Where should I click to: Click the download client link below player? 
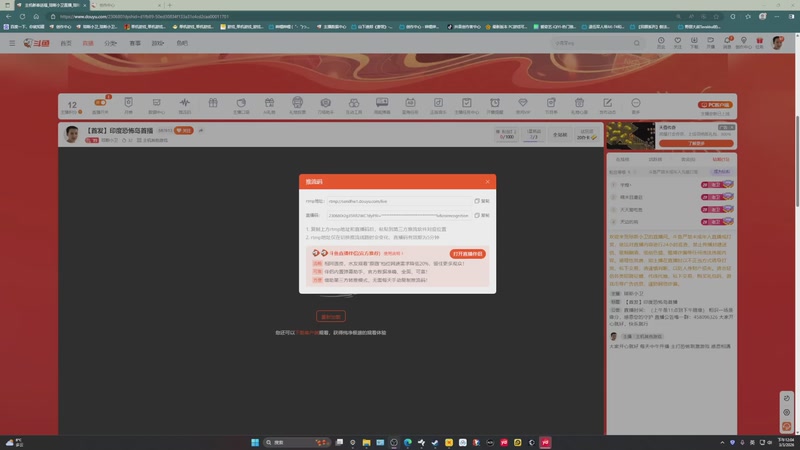pos(307,333)
